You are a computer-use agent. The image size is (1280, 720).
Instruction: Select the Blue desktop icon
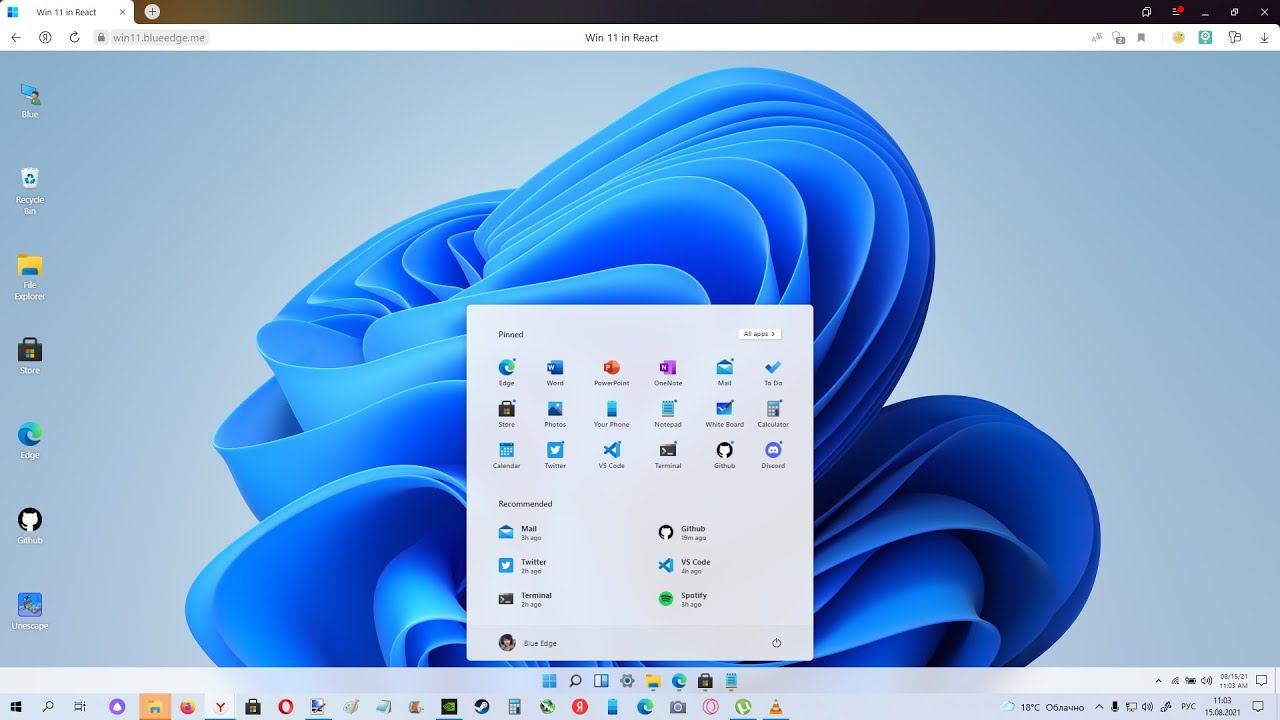pos(30,101)
